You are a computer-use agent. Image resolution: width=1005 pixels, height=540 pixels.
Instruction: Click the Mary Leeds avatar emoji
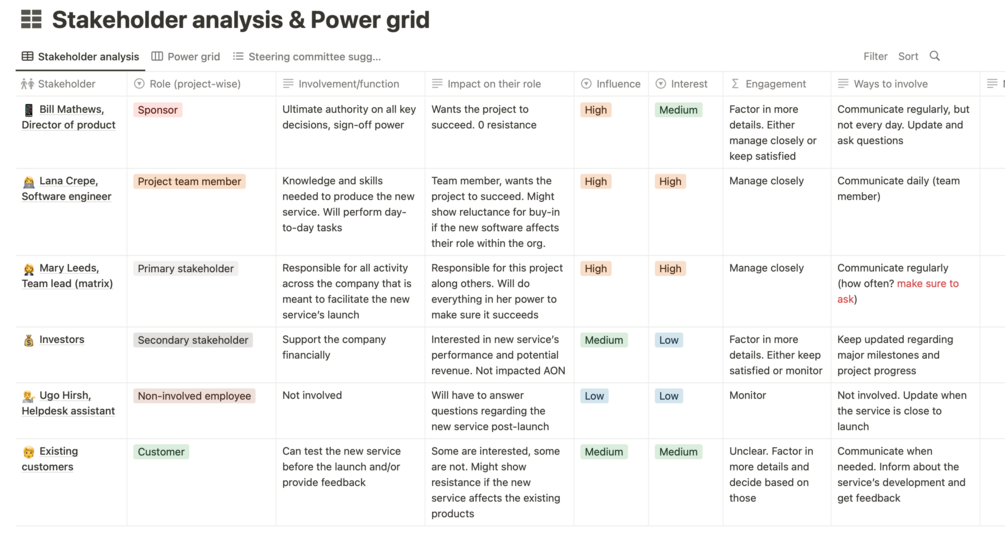point(28,269)
